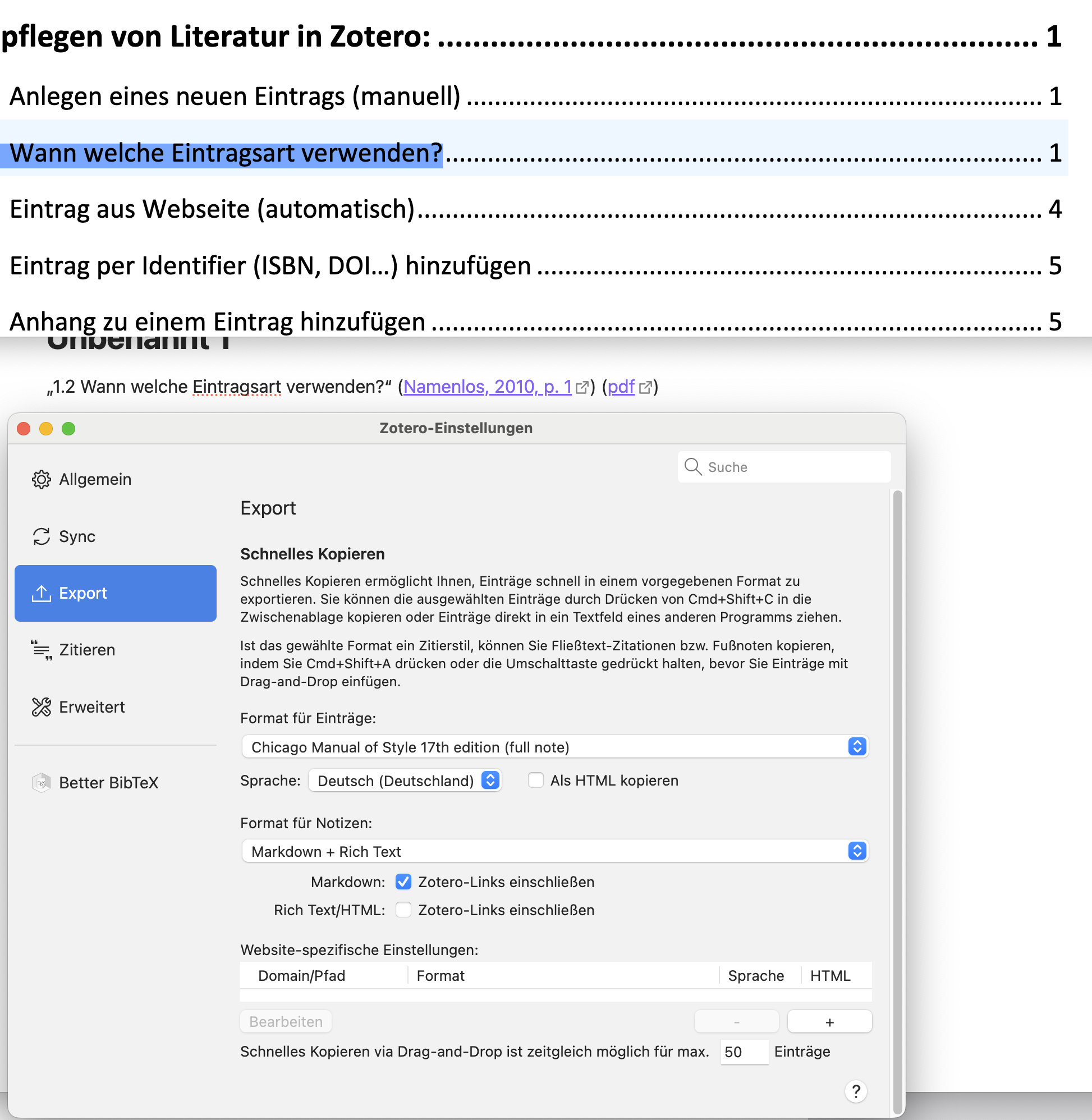Open the Markdown + Rich Text notes dropdown
The height and width of the screenshot is (1120, 1092).
coord(554,851)
